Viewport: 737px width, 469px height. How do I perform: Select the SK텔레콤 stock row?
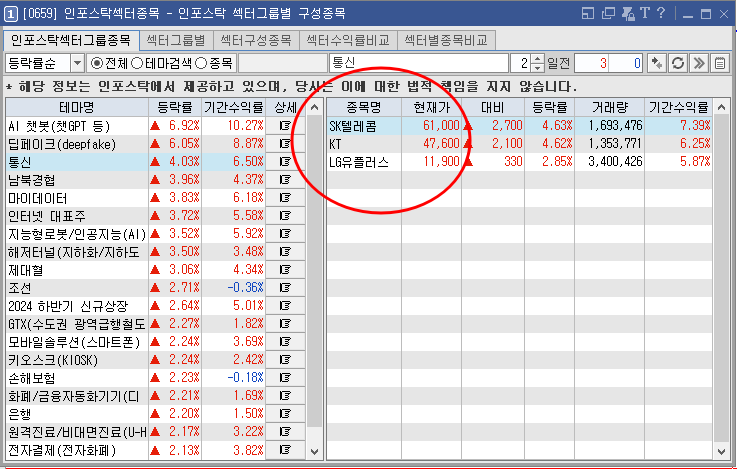coord(519,125)
